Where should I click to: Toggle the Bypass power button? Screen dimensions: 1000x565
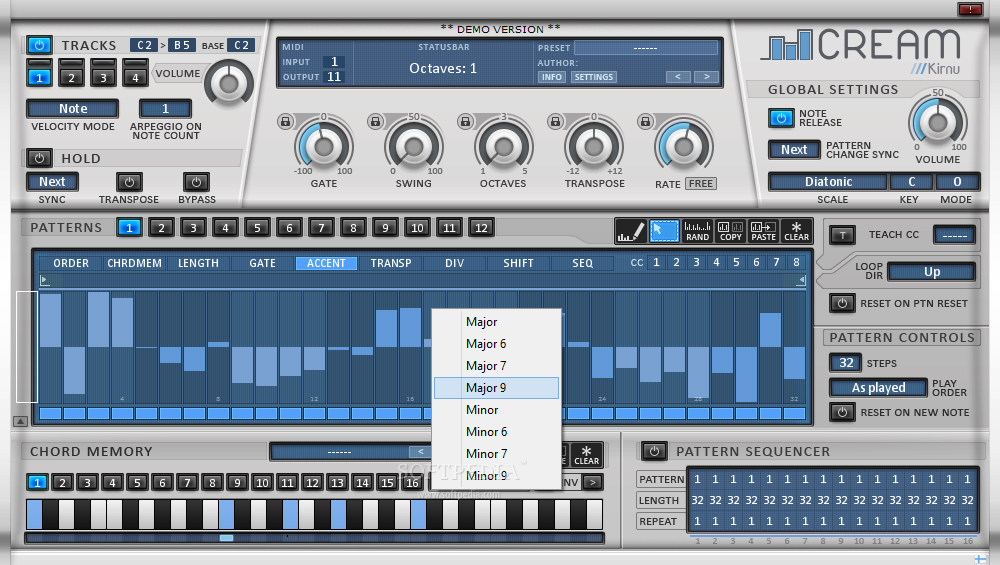point(196,182)
